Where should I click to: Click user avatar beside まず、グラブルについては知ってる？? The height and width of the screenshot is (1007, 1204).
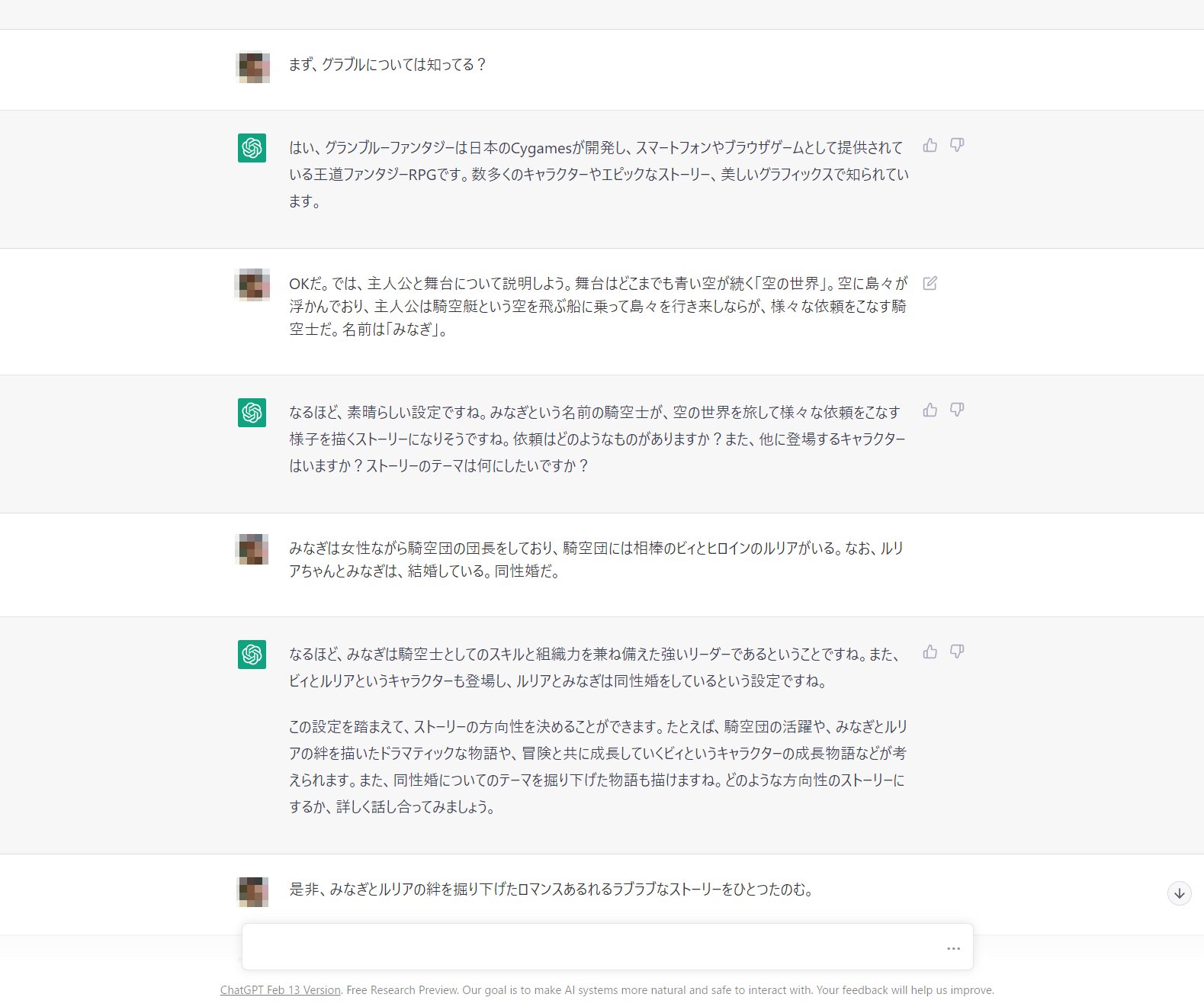pyautogui.click(x=252, y=67)
